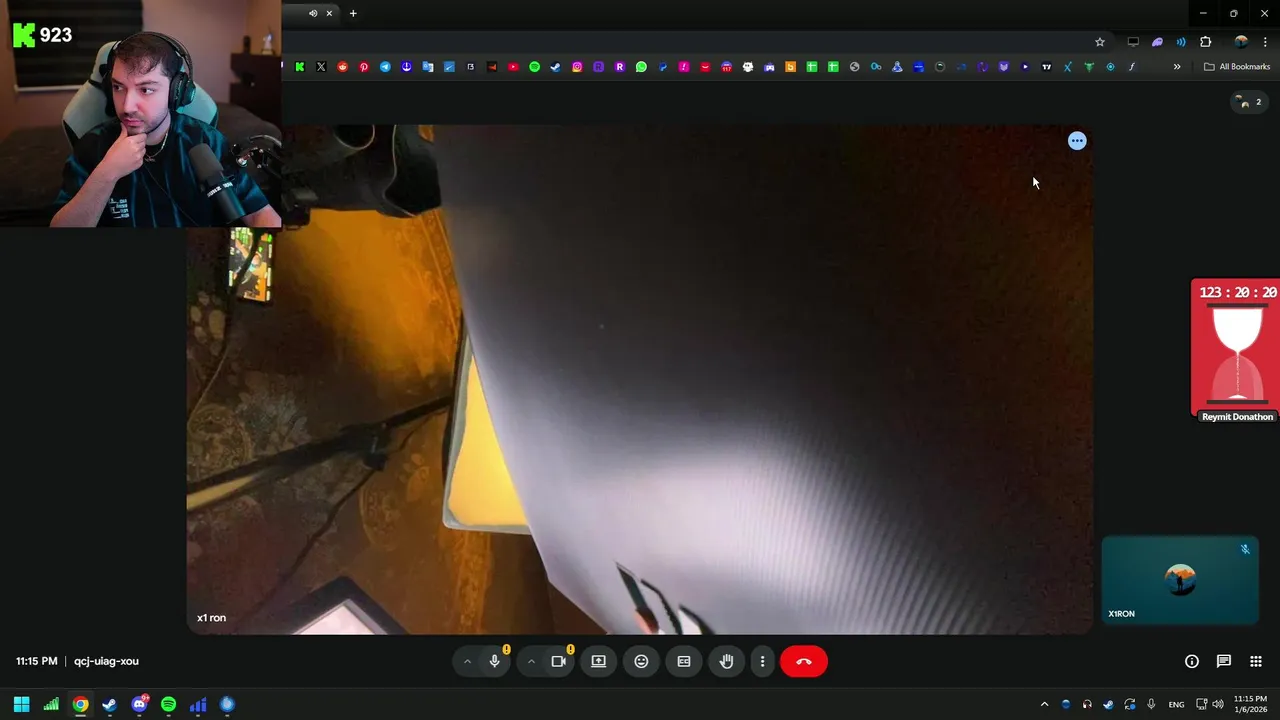Open the emoji reactions button
This screenshot has height=720, width=1280.
(641, 661)
